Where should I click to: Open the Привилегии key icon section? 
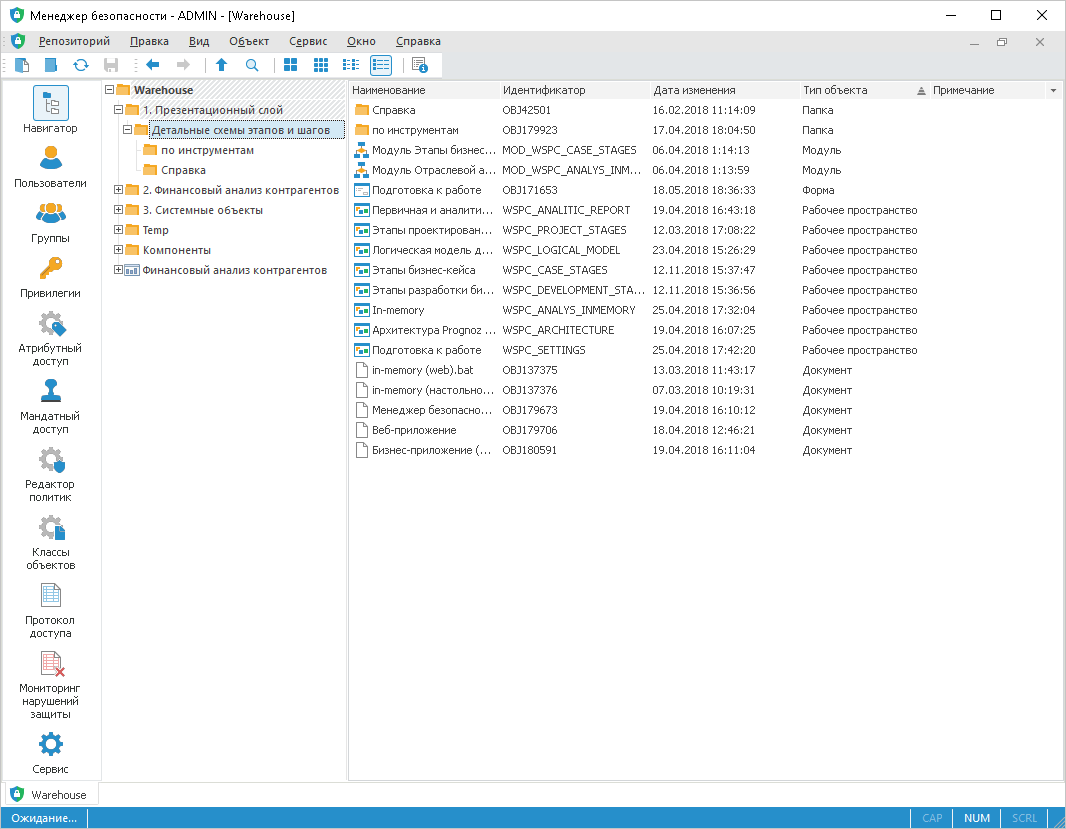point(50,276)
